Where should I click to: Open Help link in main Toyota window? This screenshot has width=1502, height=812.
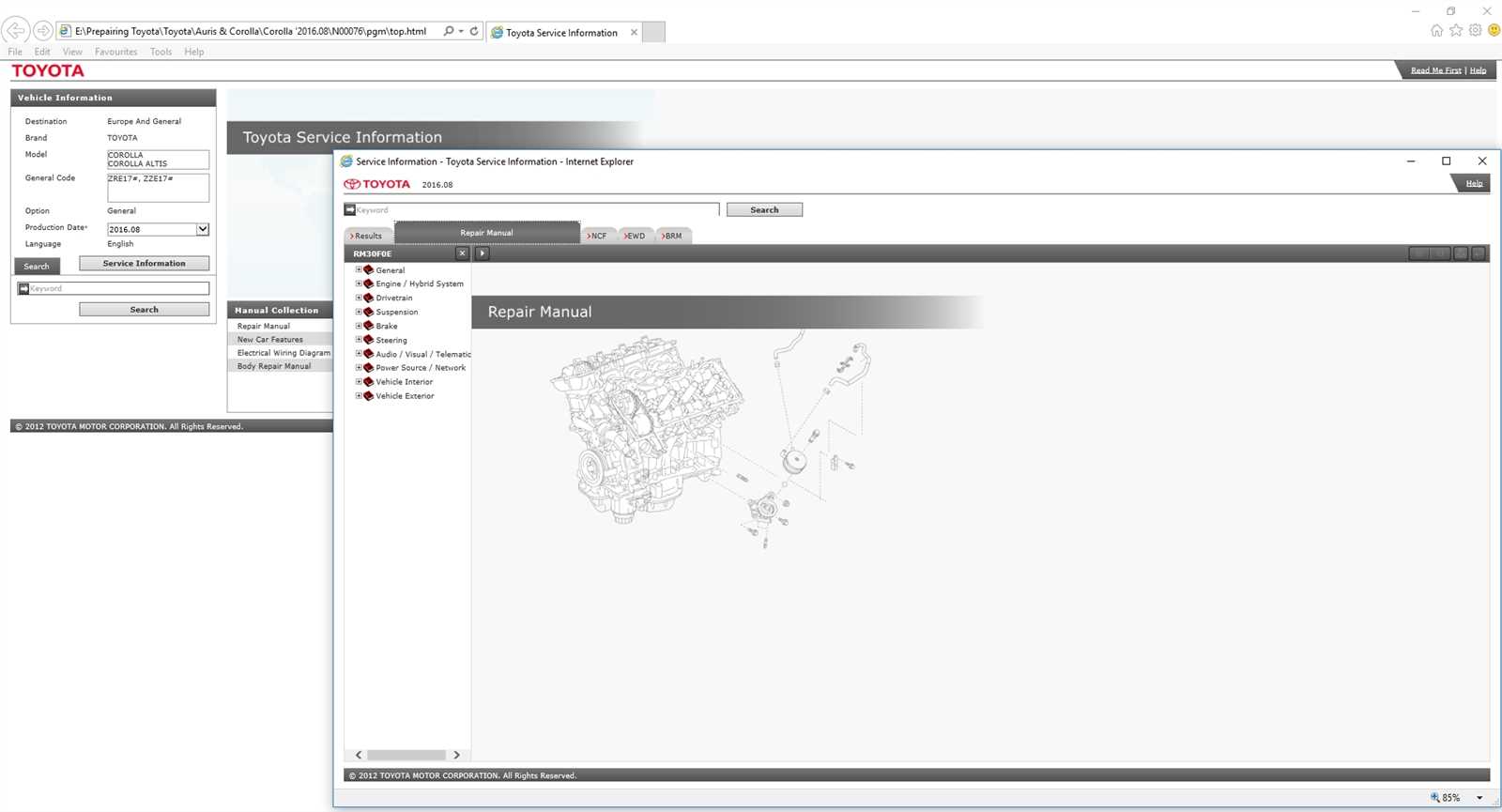pyautogui.click(x=1478, y=70)
